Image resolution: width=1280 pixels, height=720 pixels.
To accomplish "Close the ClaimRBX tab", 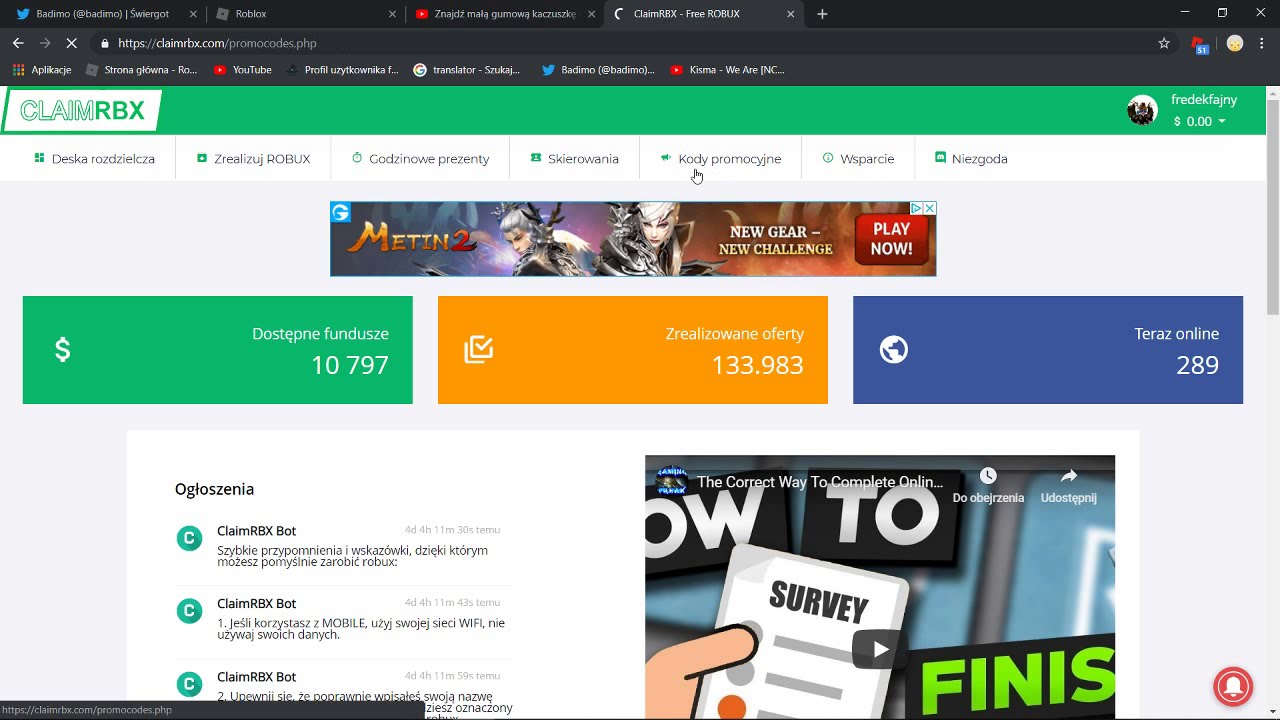I will point(791,14).
